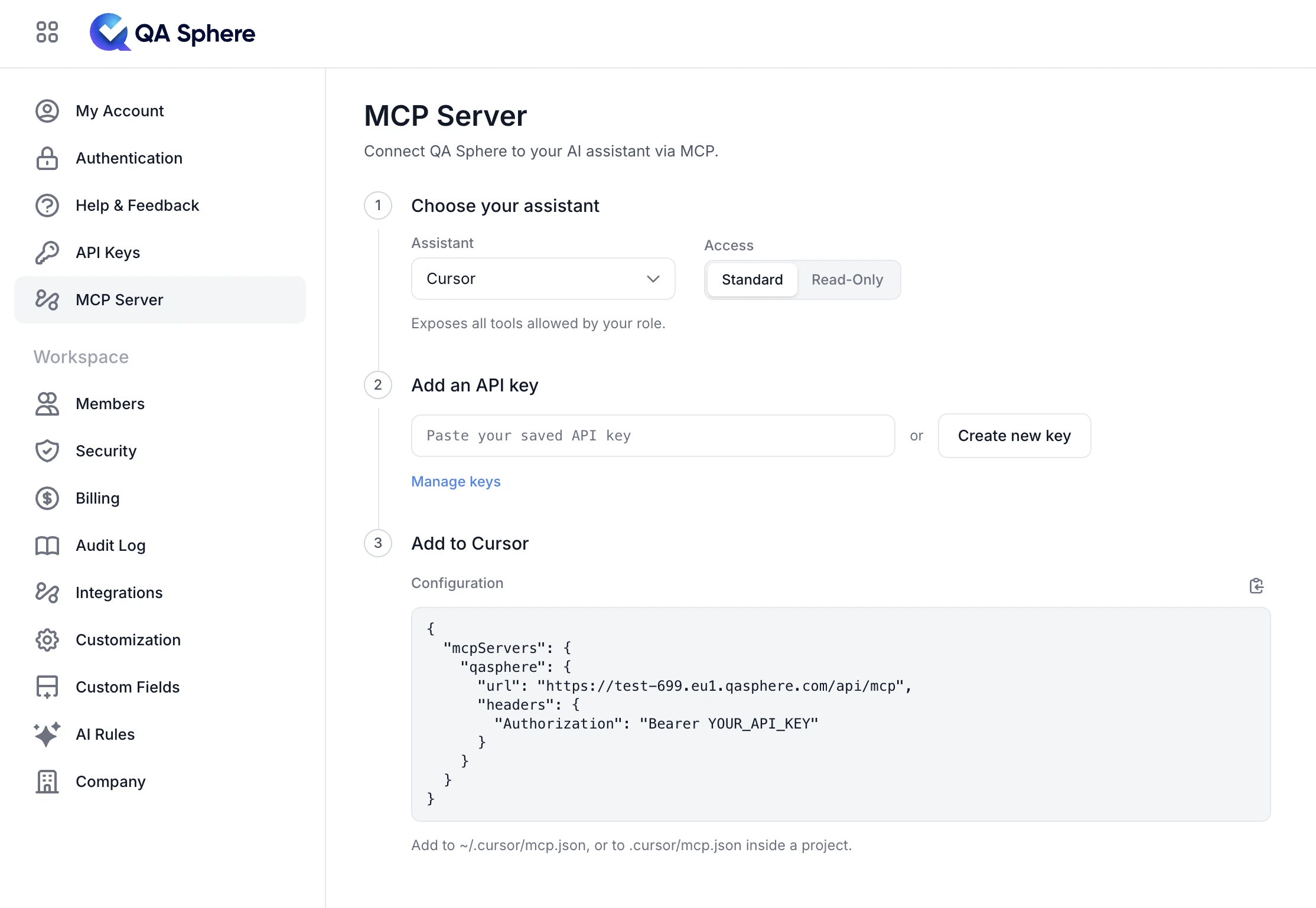Click the Security shield icon
Viewport: 1316px width, 908px height.
47,451
